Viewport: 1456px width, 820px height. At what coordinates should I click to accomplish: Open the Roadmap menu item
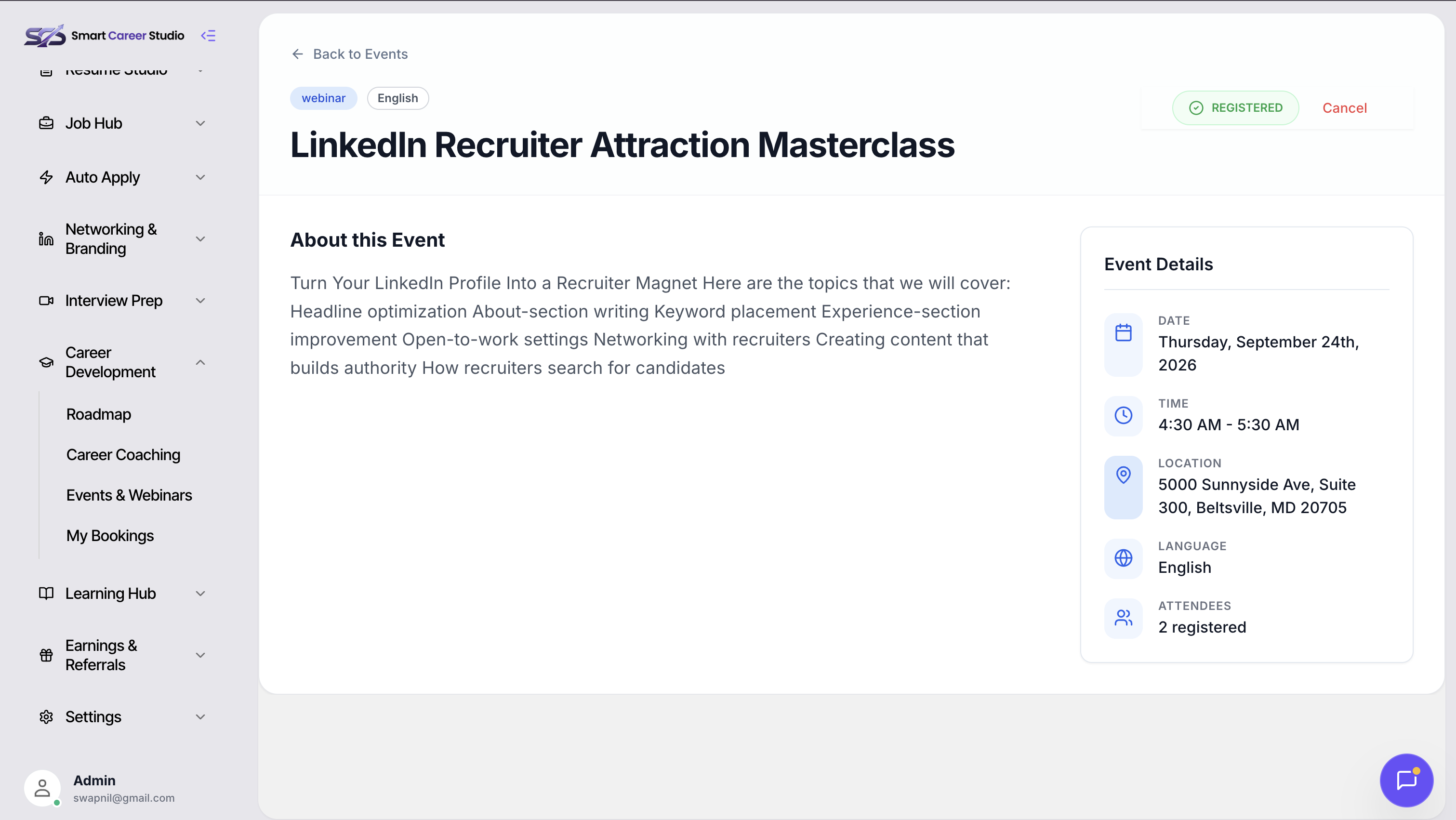[x=99, y=414]
